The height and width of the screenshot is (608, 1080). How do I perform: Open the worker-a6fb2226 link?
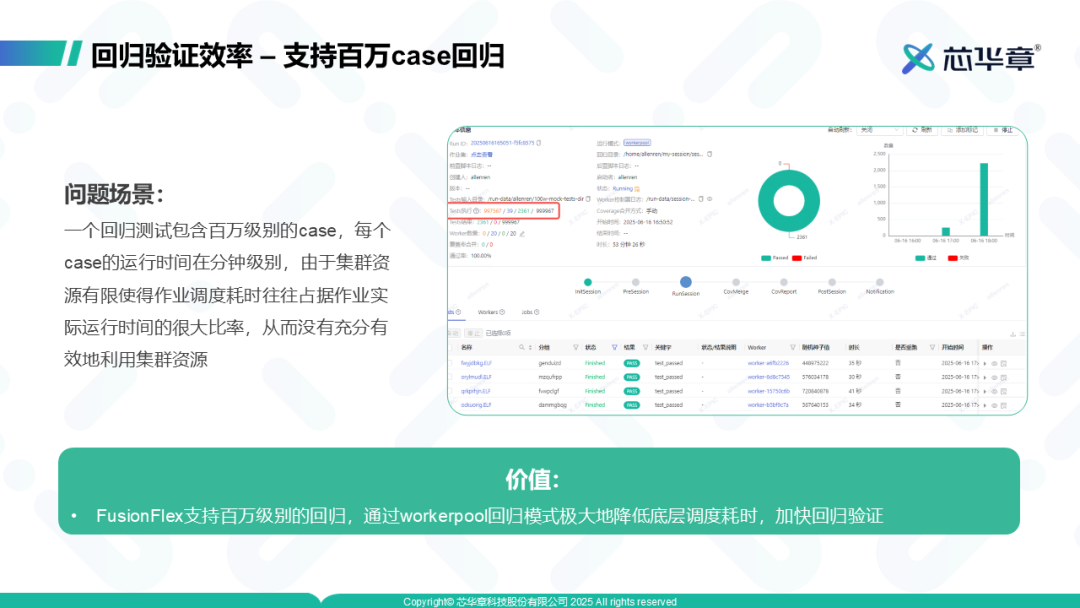768,363
